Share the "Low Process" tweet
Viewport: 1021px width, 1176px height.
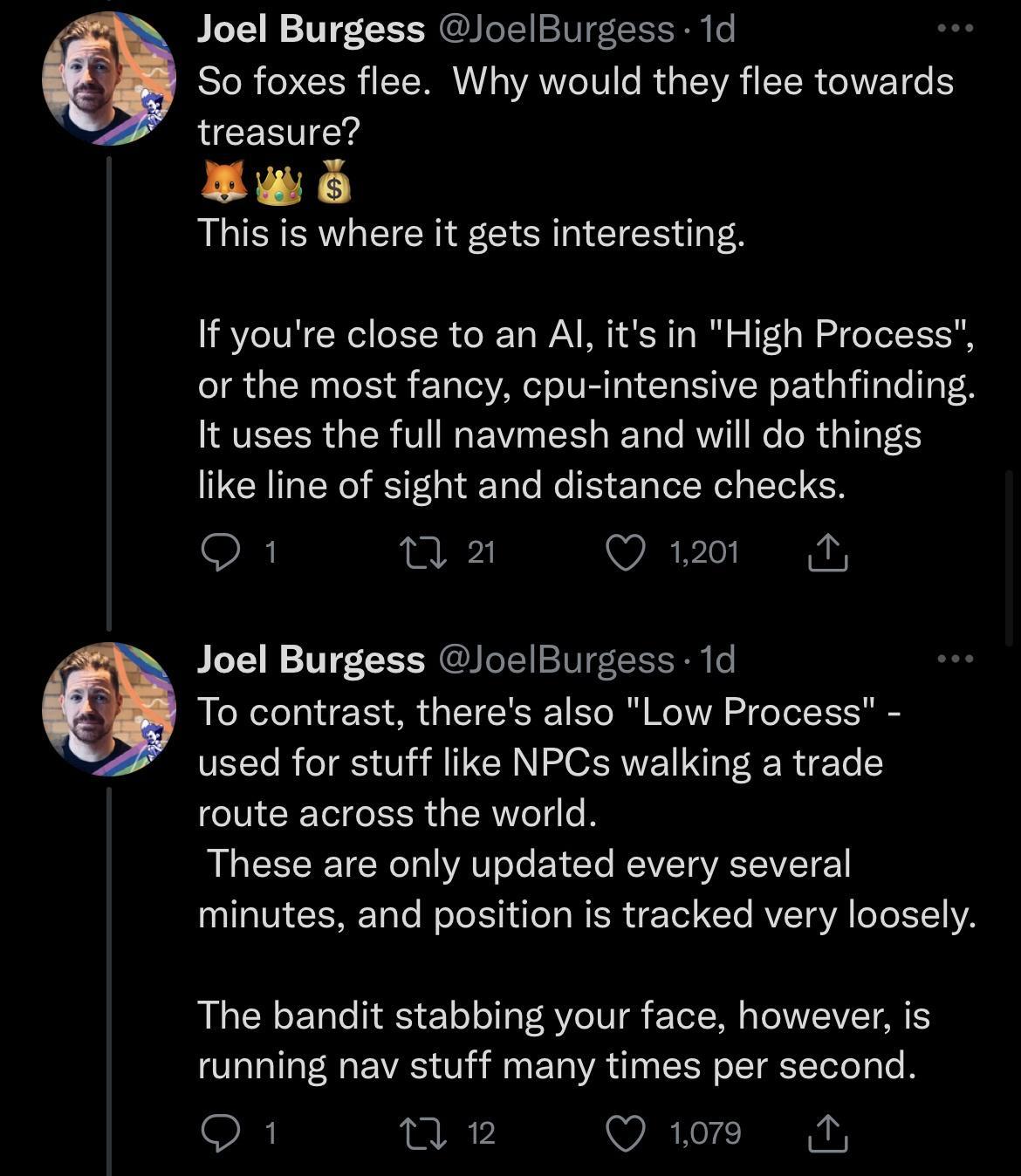tap(827, 1133)
